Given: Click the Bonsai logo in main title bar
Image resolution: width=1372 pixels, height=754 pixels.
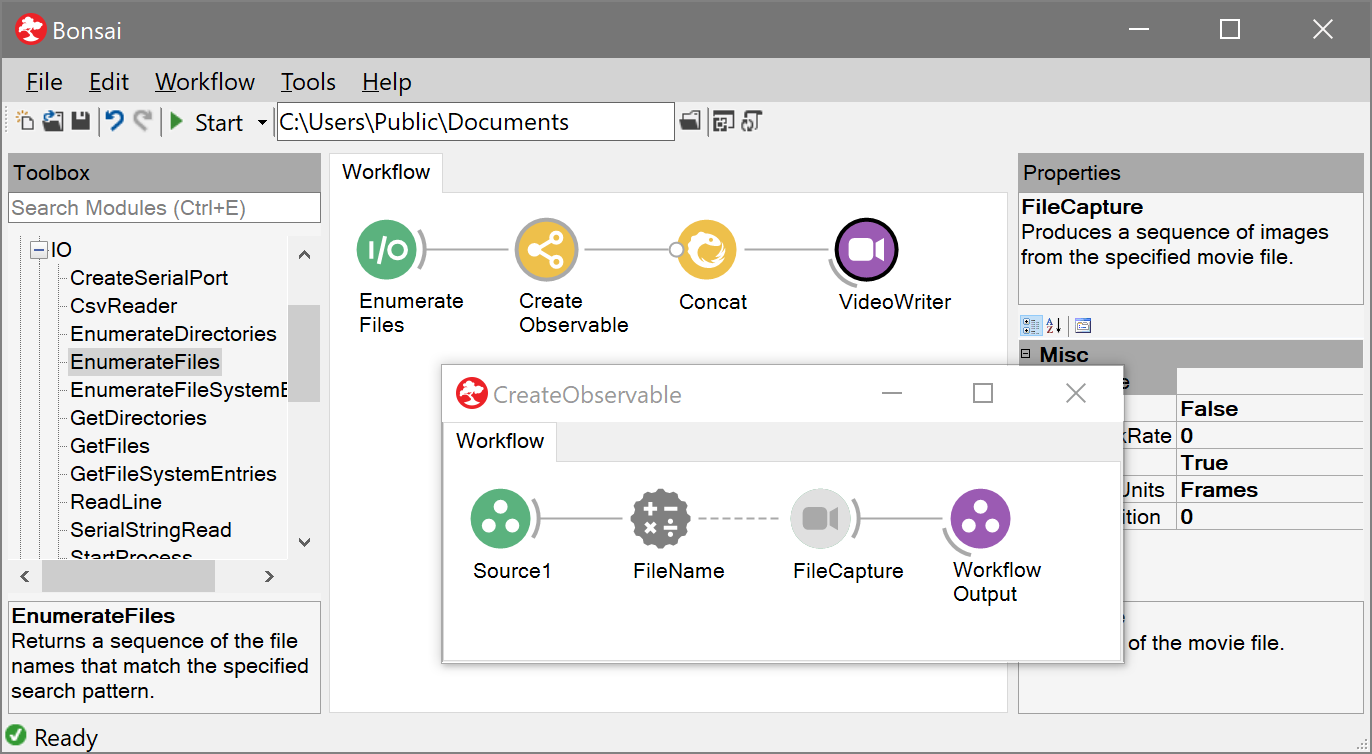Looking at the screenshot, I should pyautogui.click(x=32, y=29).
